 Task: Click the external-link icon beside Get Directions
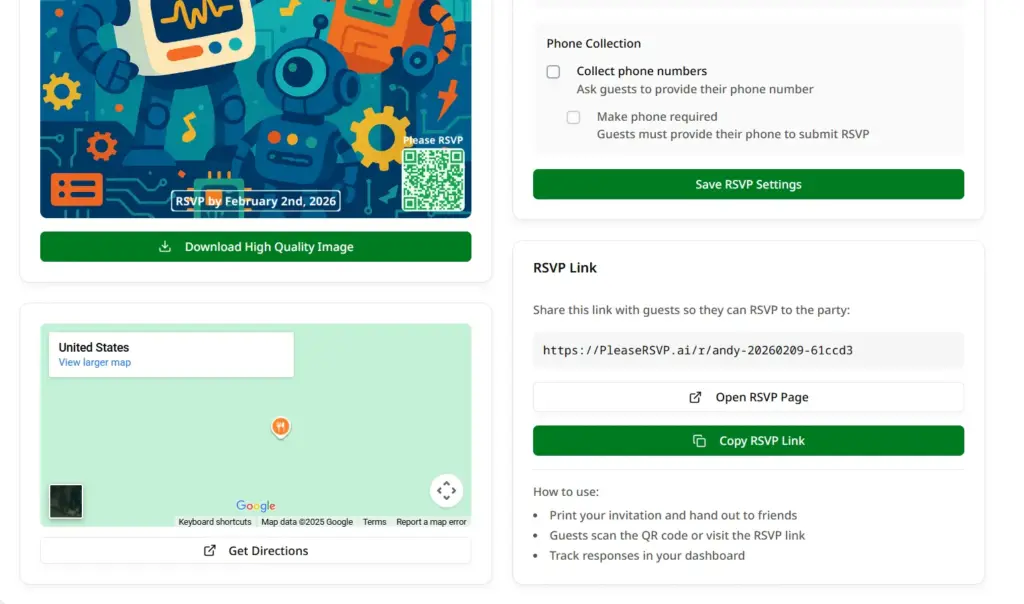click(210, 550)
